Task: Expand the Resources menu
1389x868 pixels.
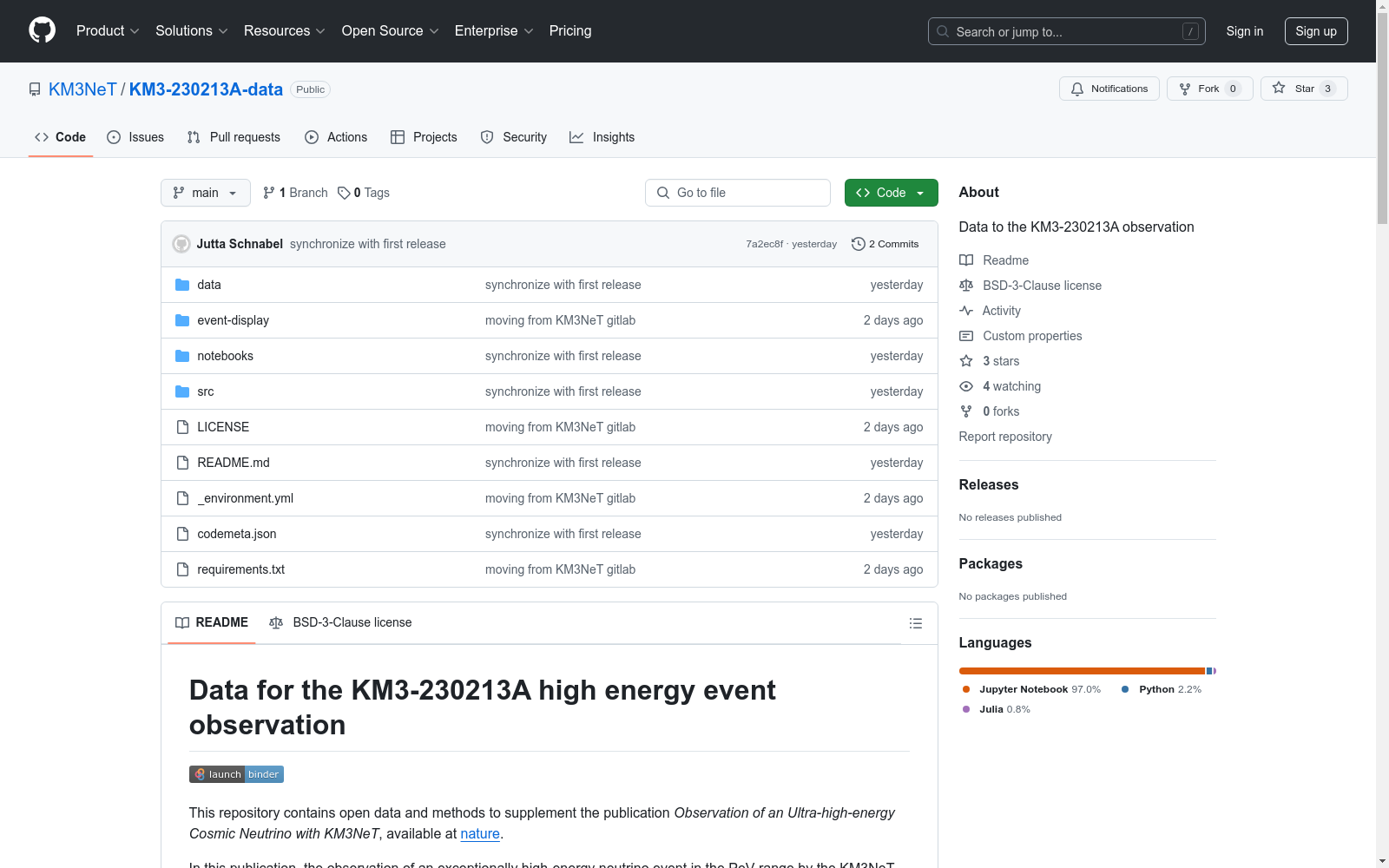Action: pyautogui.click(x=285, y=30)
